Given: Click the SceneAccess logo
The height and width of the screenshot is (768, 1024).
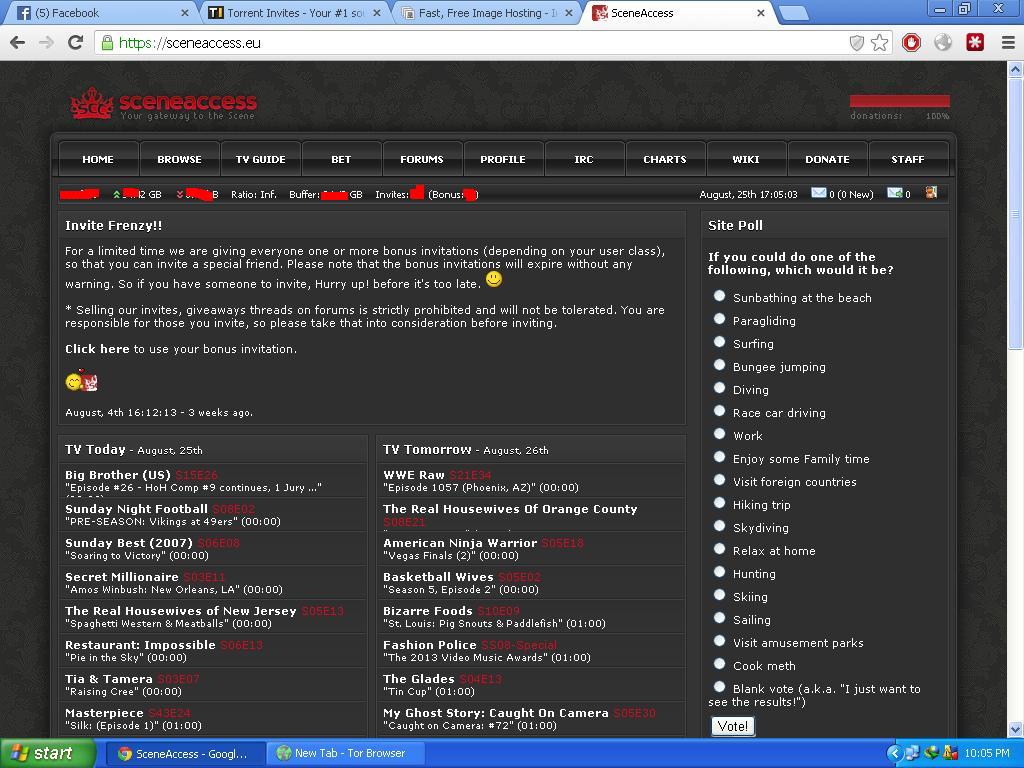Looking at the screenshot, I should tap(163, 104).
